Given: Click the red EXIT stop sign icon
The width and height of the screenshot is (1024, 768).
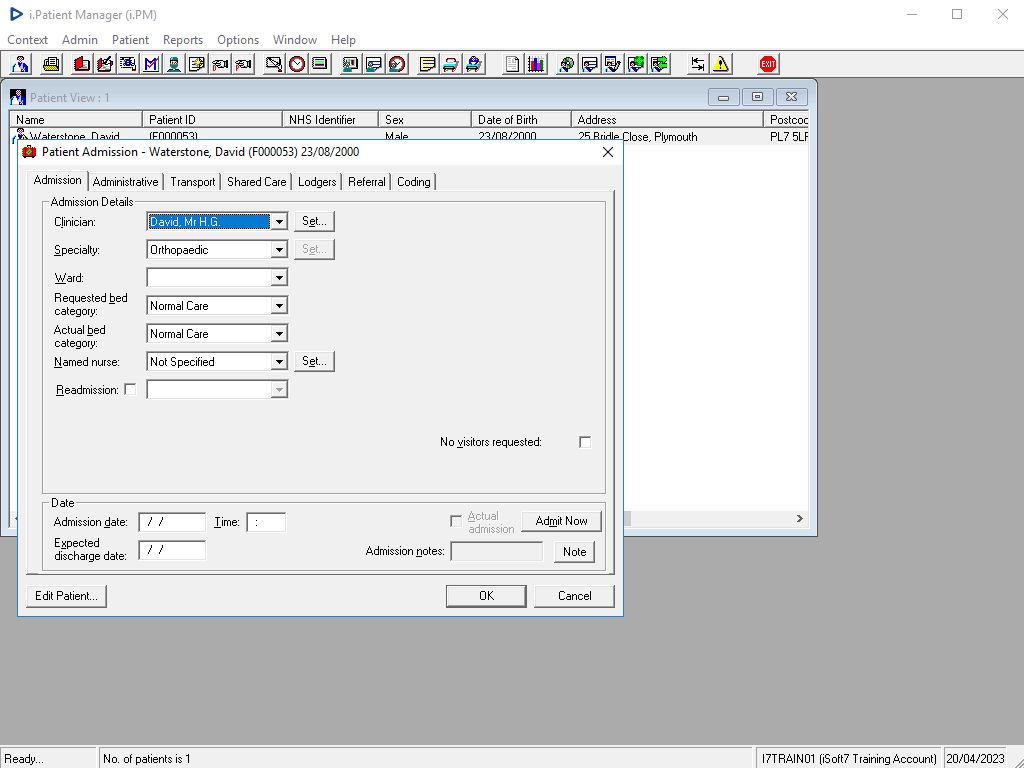Looking at the screenshot, I should pos(768,64).
